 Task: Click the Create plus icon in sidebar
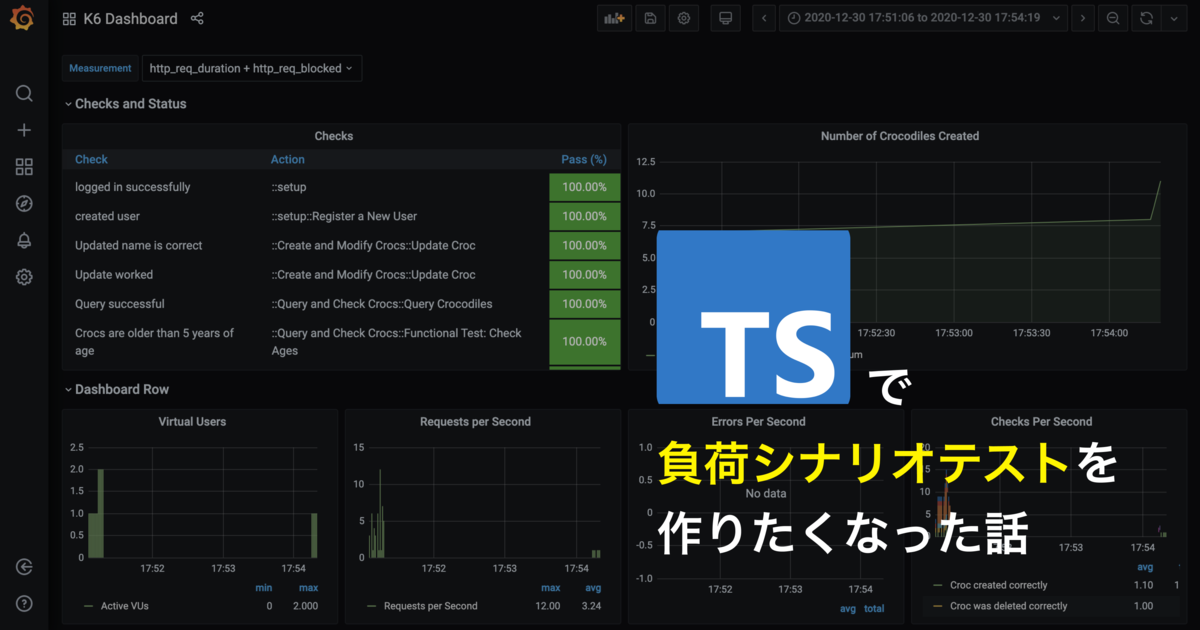pos(24,130)
